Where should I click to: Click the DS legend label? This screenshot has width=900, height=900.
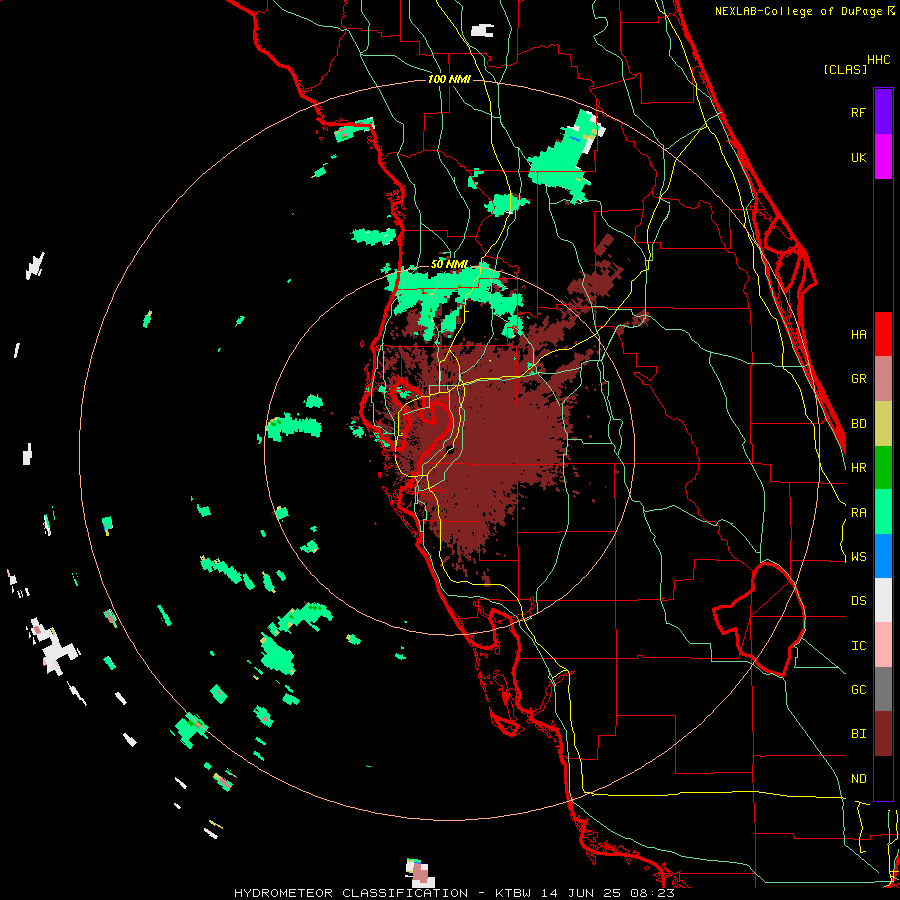[x=858, y=600]
